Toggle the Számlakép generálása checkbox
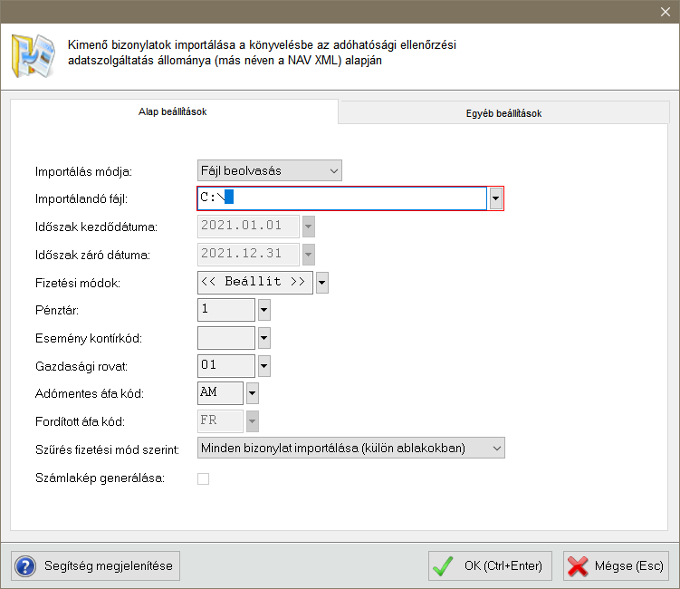Image resolution: width=680 pixels, height=589 pixels. 203,478
